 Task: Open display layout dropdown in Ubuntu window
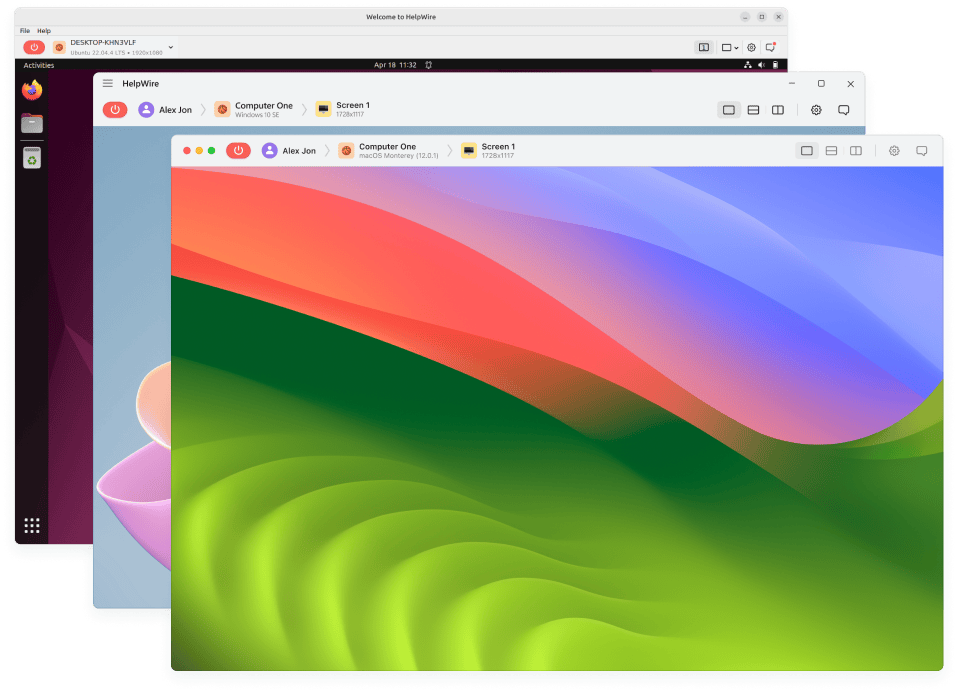point(730,47)
